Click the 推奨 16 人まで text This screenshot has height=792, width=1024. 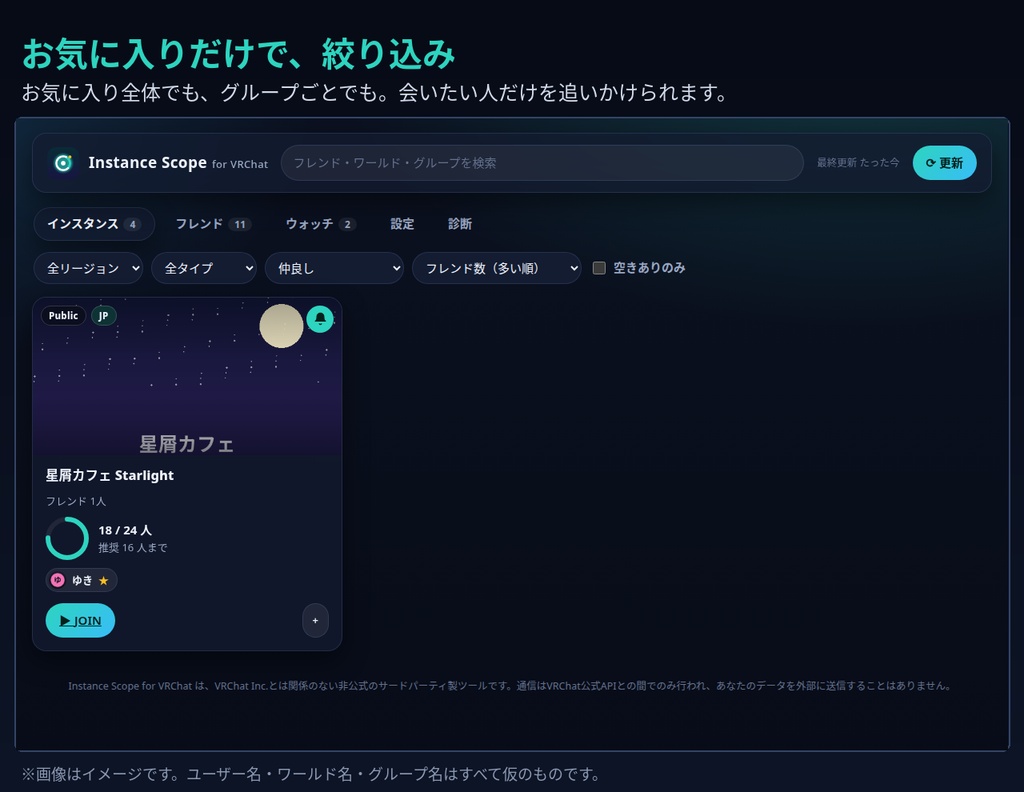click(133, 548)
